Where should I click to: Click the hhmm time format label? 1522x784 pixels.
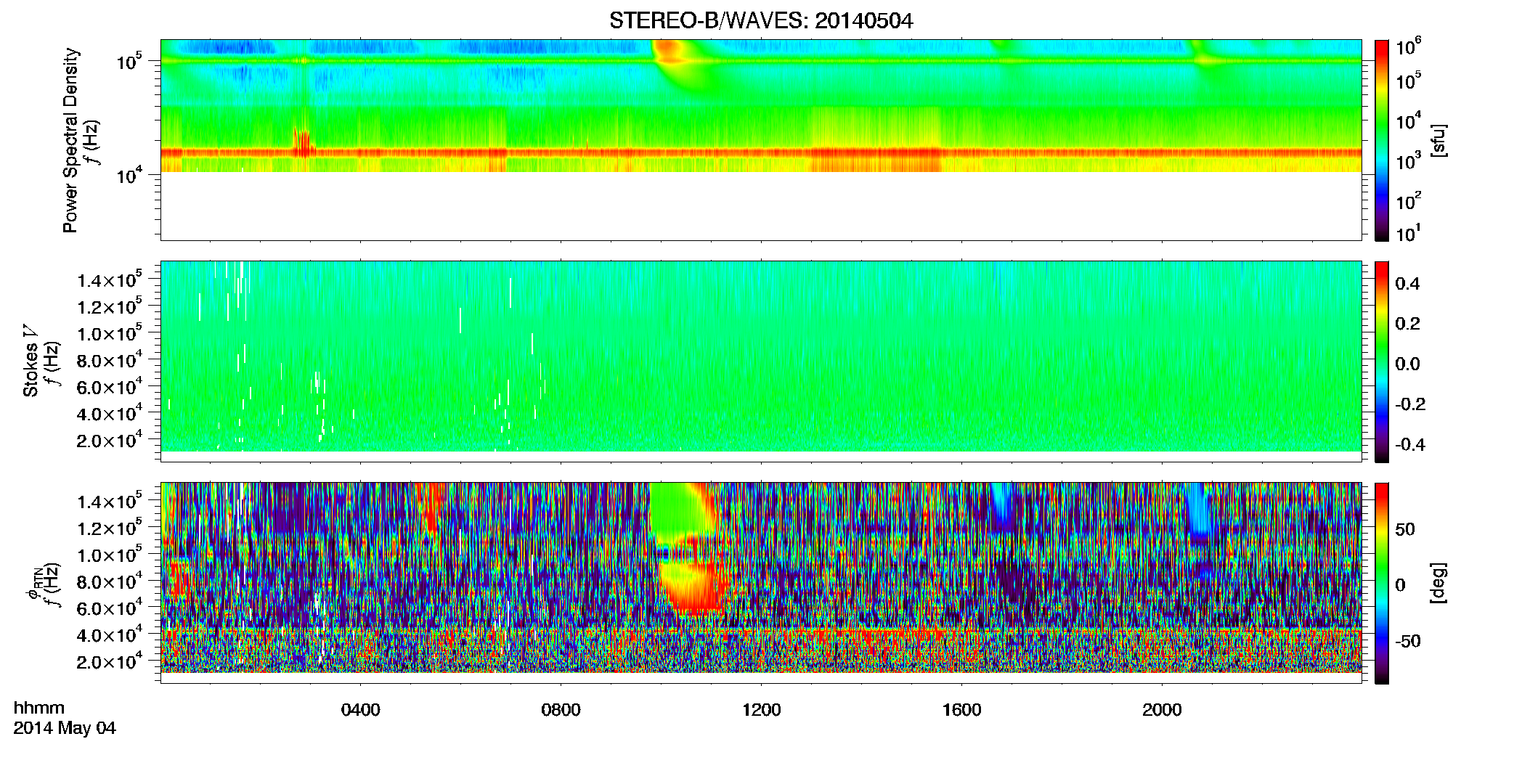39,709
